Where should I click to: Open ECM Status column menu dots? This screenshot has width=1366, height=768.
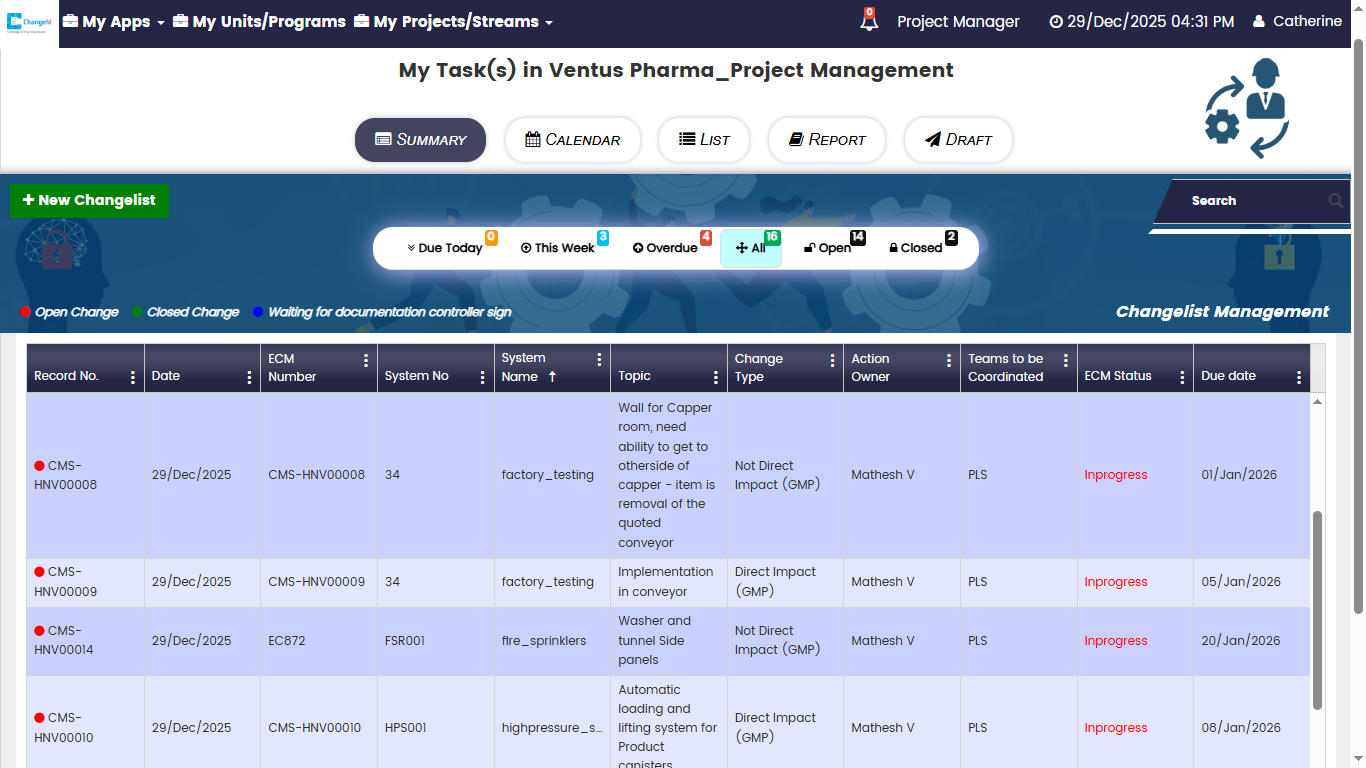[x=1182, y=377]
